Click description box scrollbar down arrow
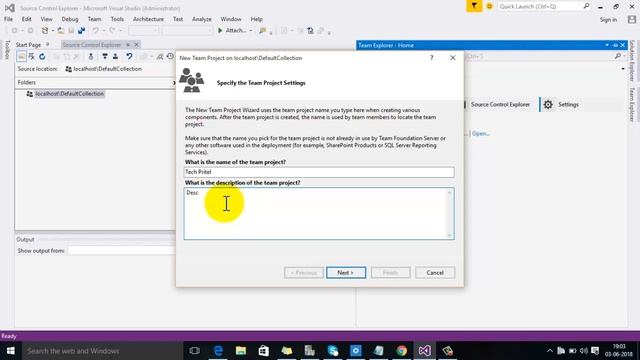Viewport: 640px width, 360px height. click(x=449, y=236)
